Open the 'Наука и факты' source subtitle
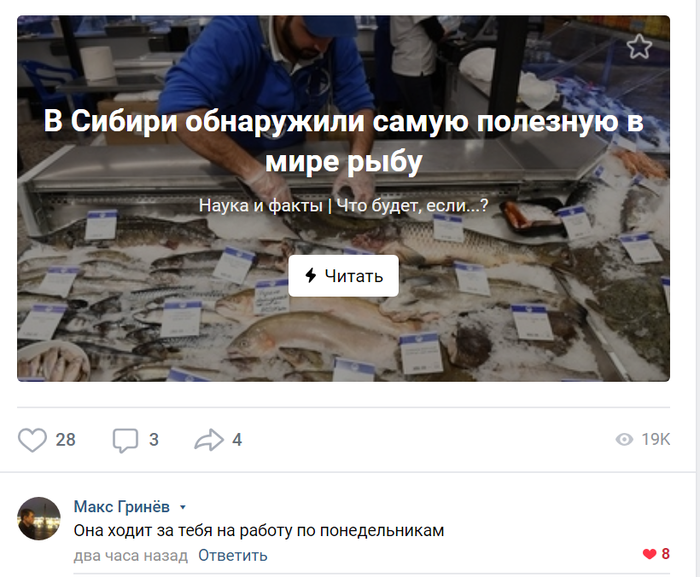 point(260,205)
